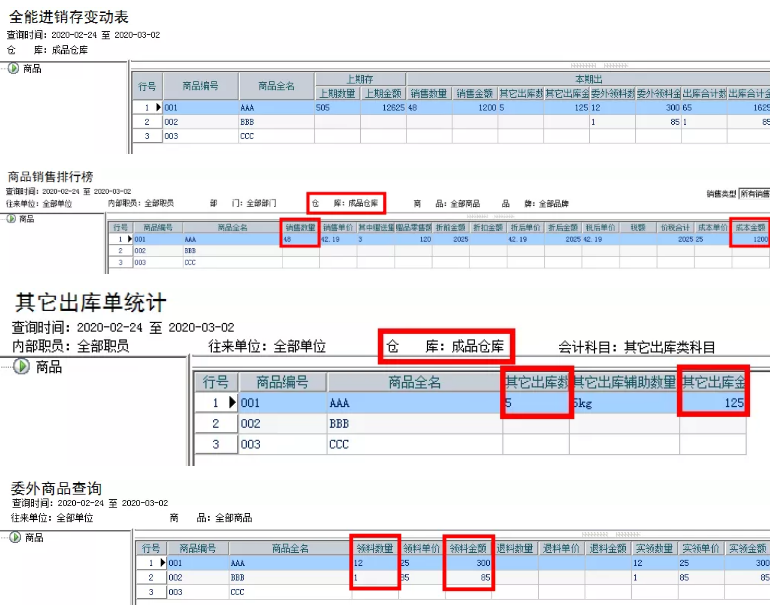This screenshot has height=616, width=770.
Task: Select CCC row in 委外商品查询
Action: [453, 592]
